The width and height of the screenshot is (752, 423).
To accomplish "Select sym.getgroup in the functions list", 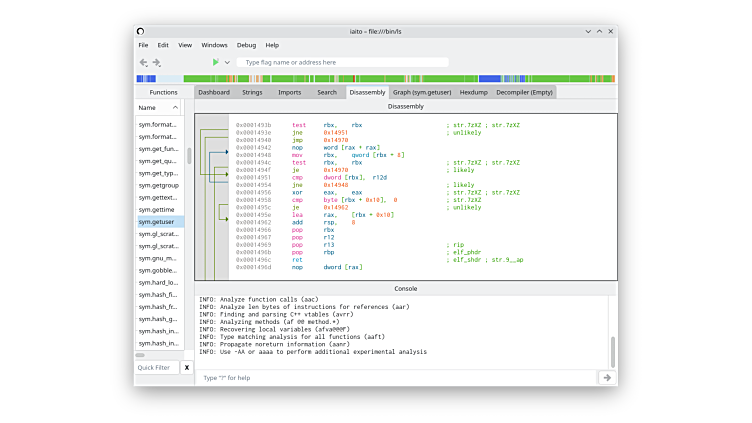I will tap(158, 185).
